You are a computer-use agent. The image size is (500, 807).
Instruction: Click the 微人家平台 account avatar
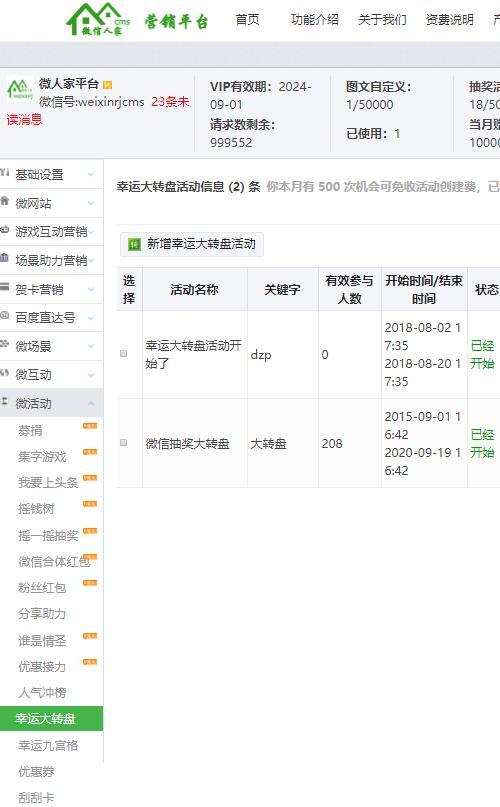pos(20,89)
